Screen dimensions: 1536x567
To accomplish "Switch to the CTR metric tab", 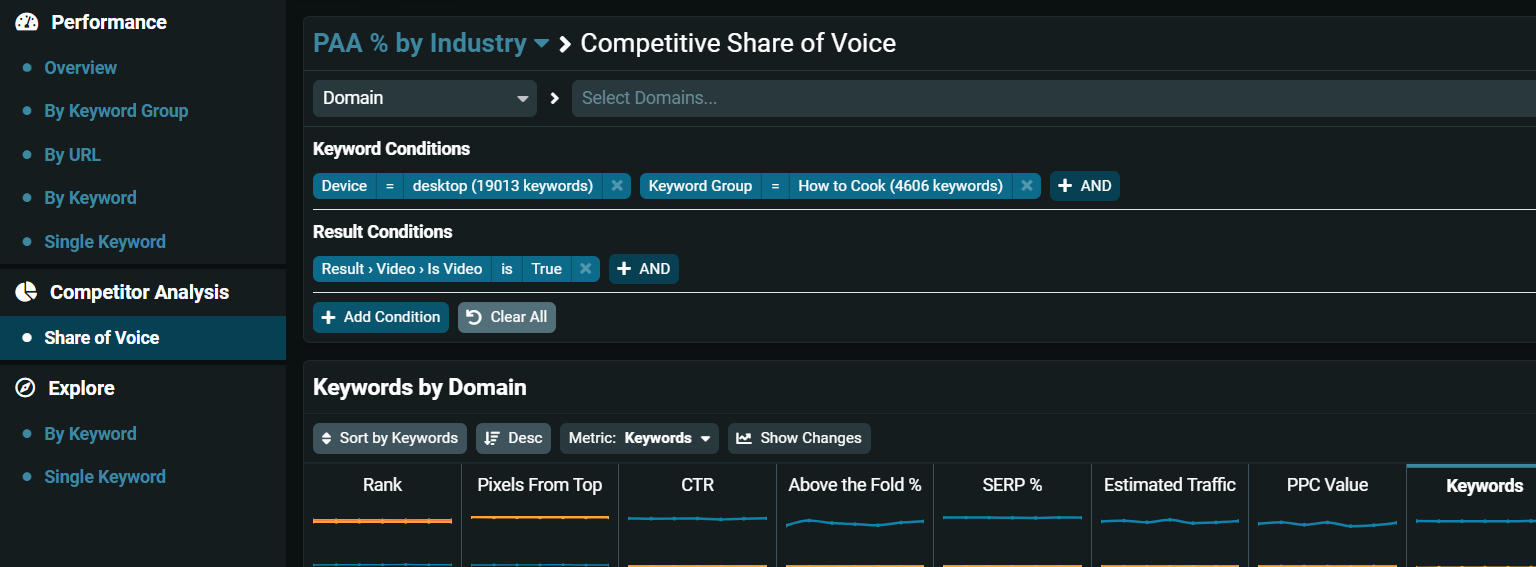I will (697, 485).
